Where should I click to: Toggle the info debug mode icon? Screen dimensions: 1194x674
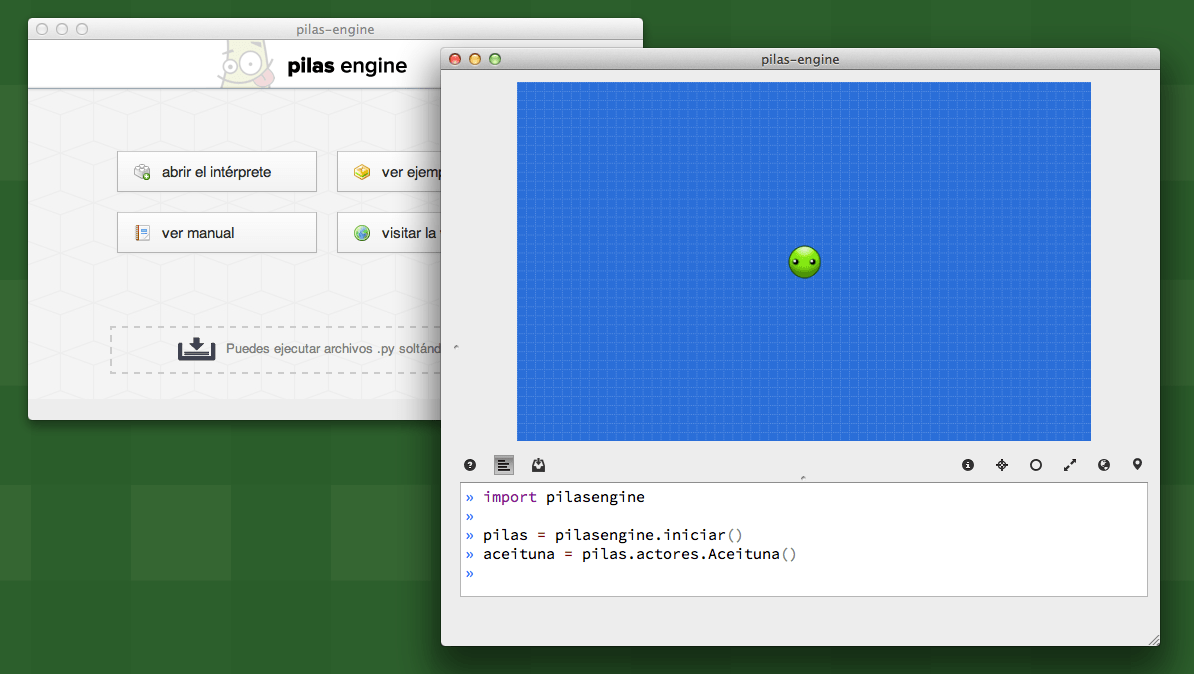tap(968, 465)
